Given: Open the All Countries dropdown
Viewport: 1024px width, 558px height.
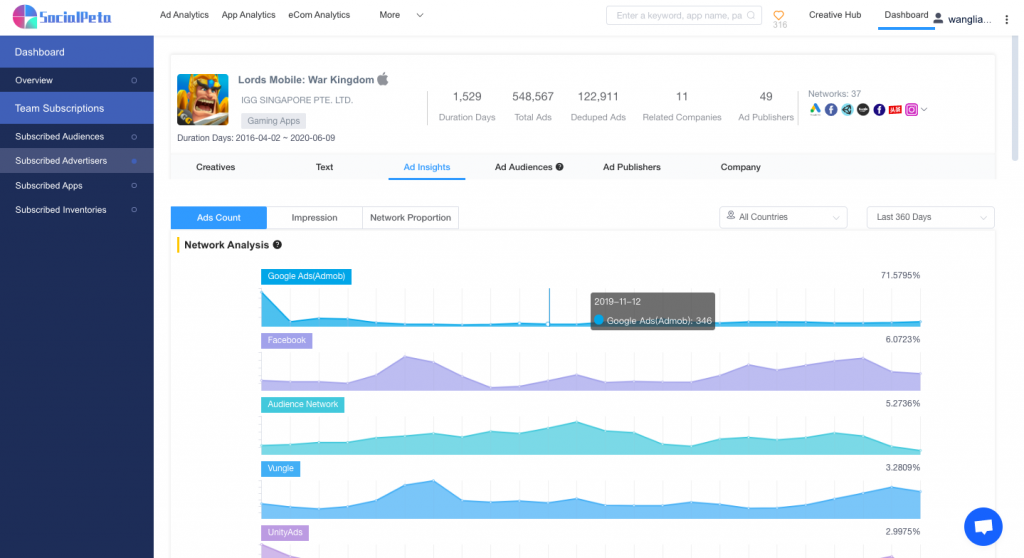Looking at the screenshot, I should 783,217.
